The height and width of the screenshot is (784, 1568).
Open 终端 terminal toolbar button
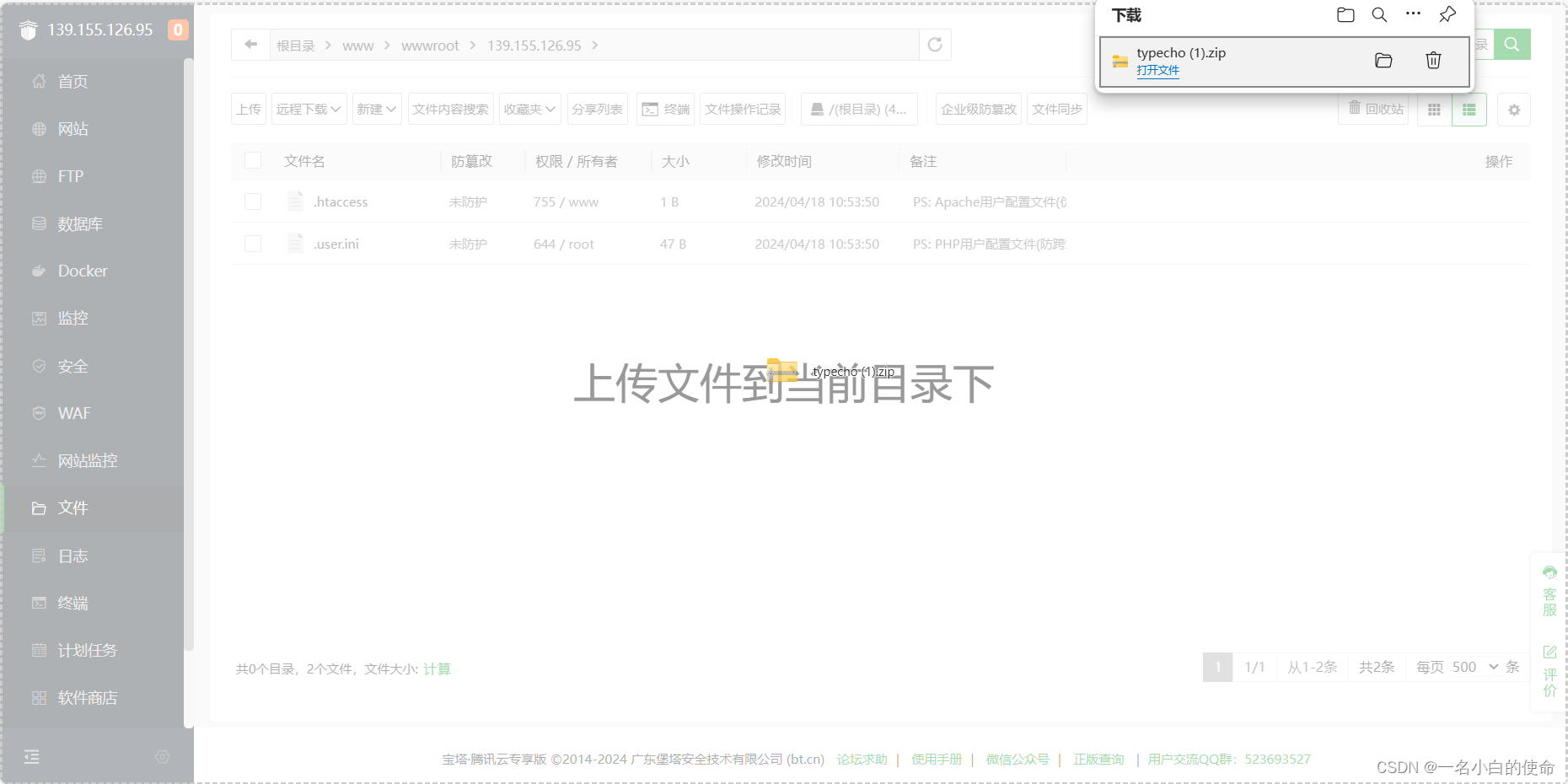(666, 109)
